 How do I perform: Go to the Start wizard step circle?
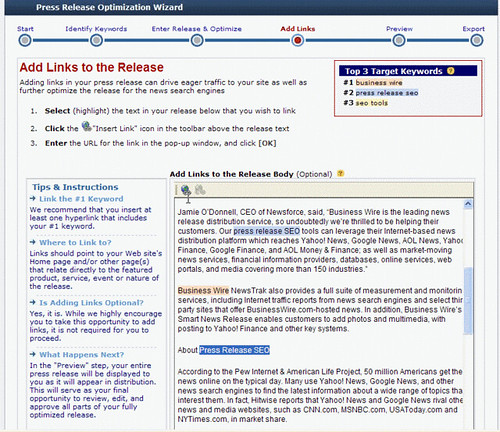pyautogui.click(x=25, y=41)
